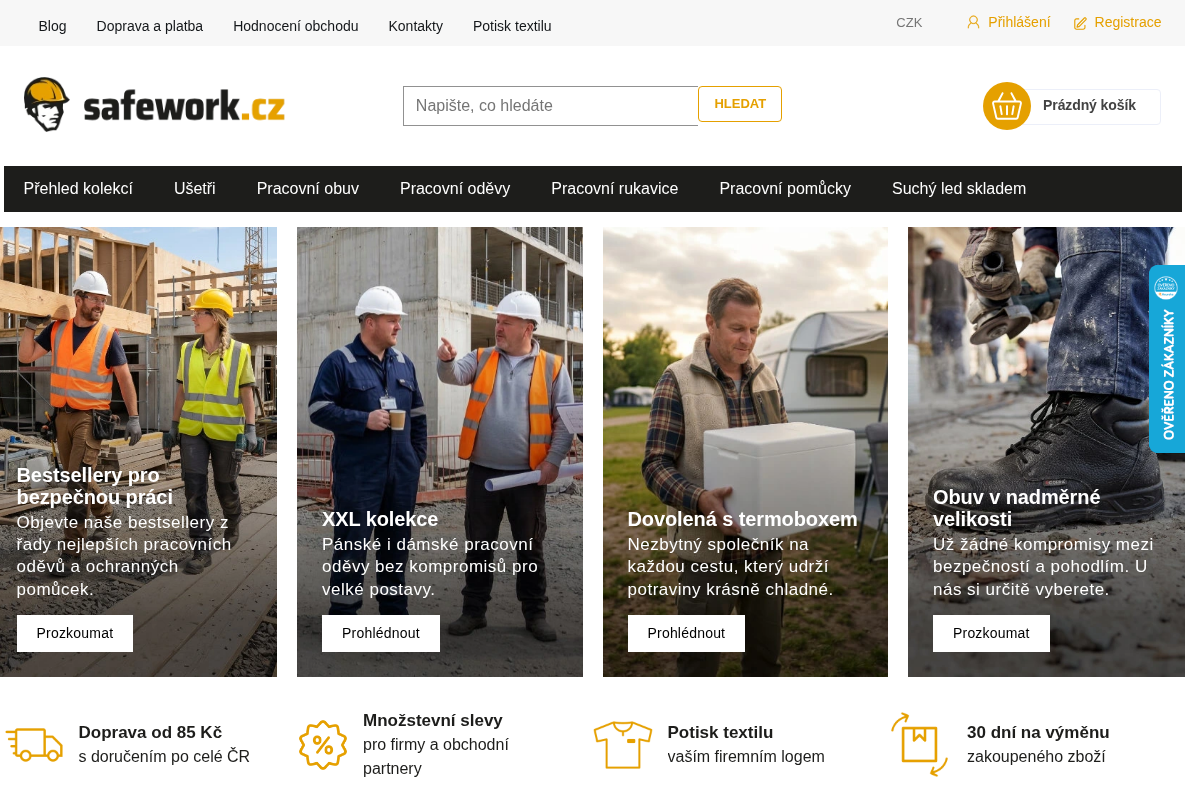
Task: Click the 'XXL kolekce' heading
Action: [x=380, y=519]
